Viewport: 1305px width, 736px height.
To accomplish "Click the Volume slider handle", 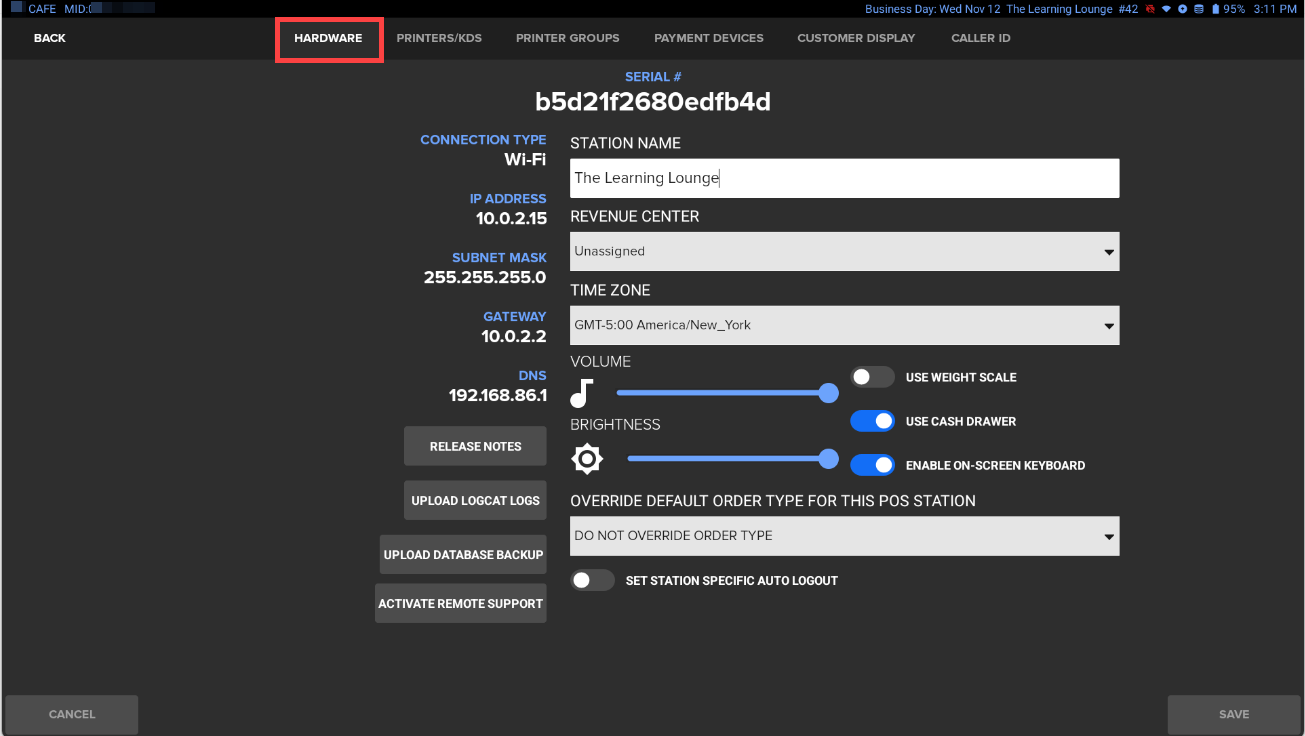I will pos(828,393).
